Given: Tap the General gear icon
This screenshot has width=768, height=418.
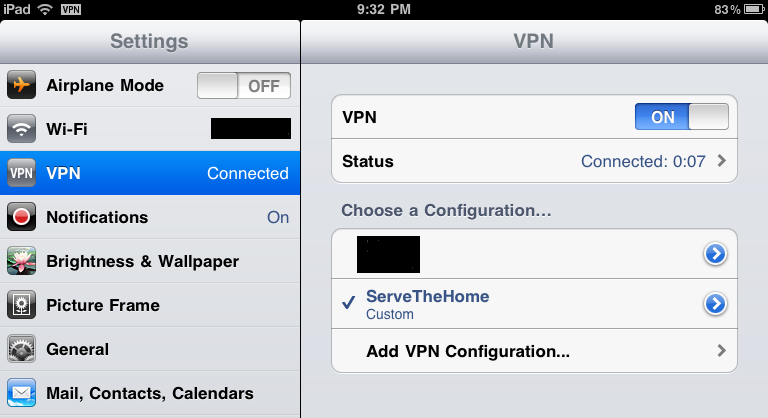Looking at the screenshot, I should pos(21,349).
